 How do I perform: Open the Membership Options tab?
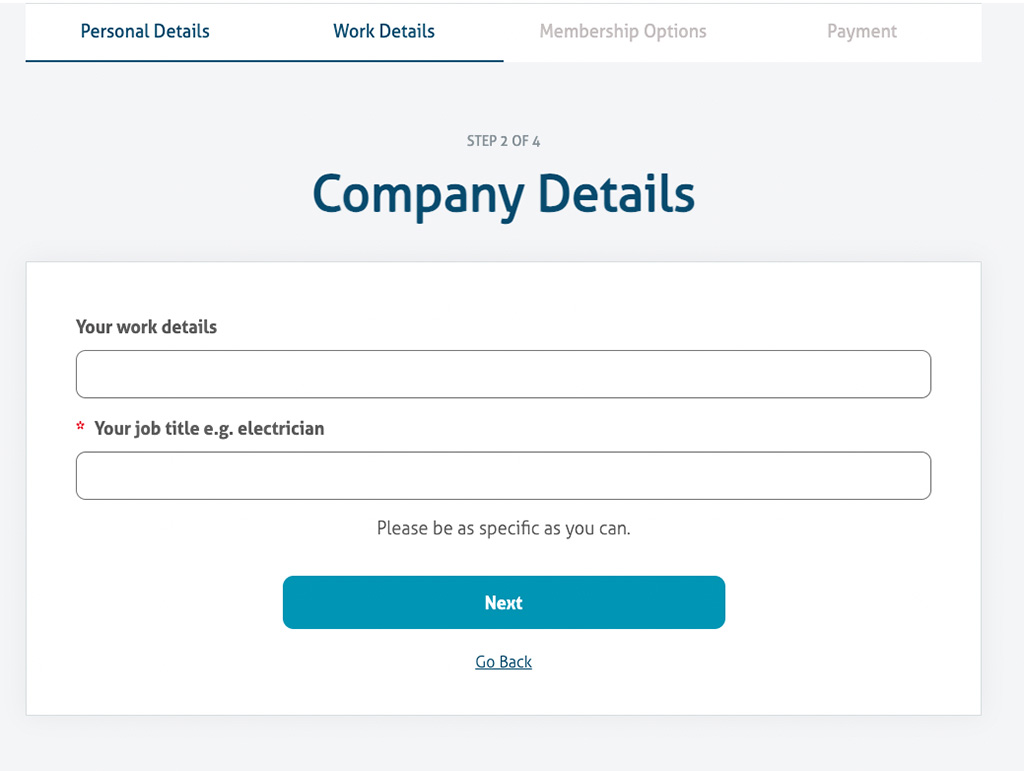point(623,31)
